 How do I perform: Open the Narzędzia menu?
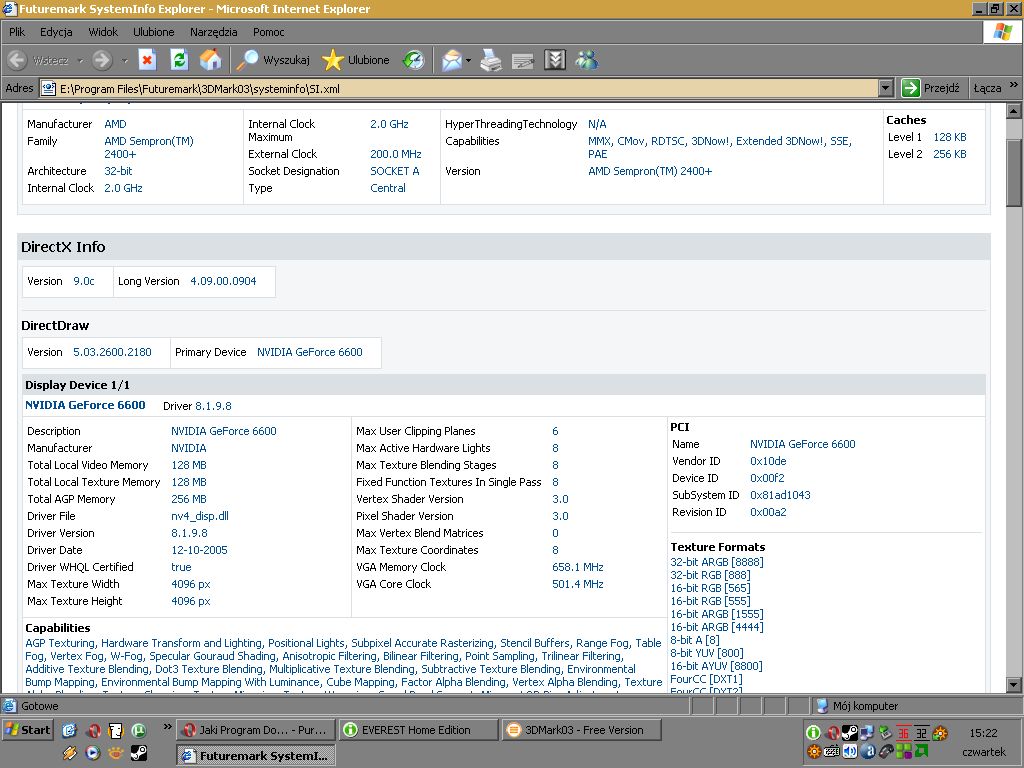click(x=214, y=32)
